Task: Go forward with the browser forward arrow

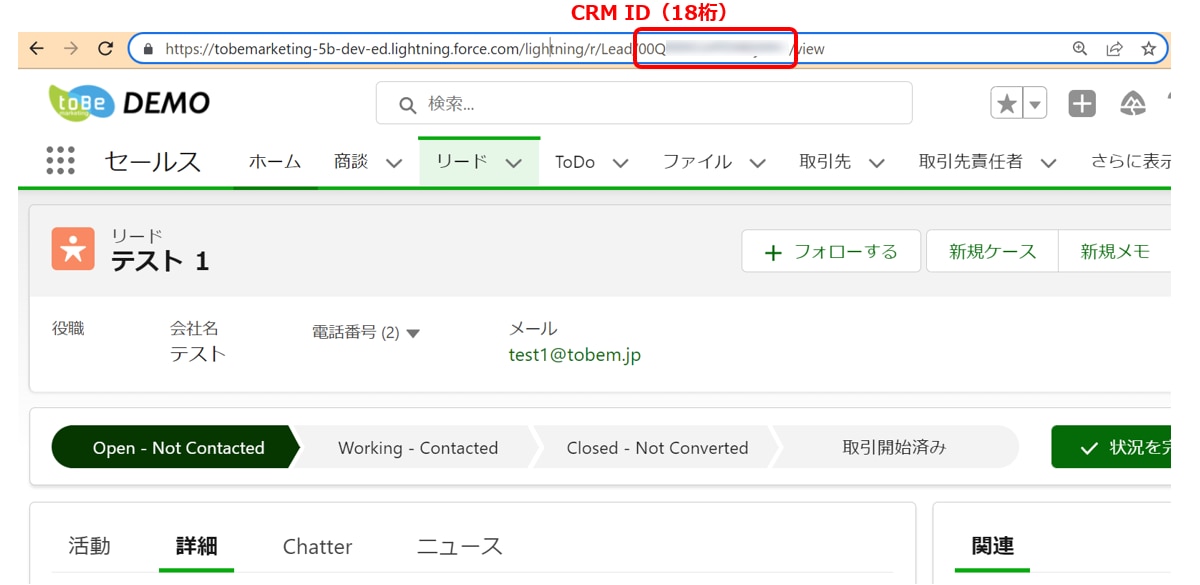Action: point(70,48)
